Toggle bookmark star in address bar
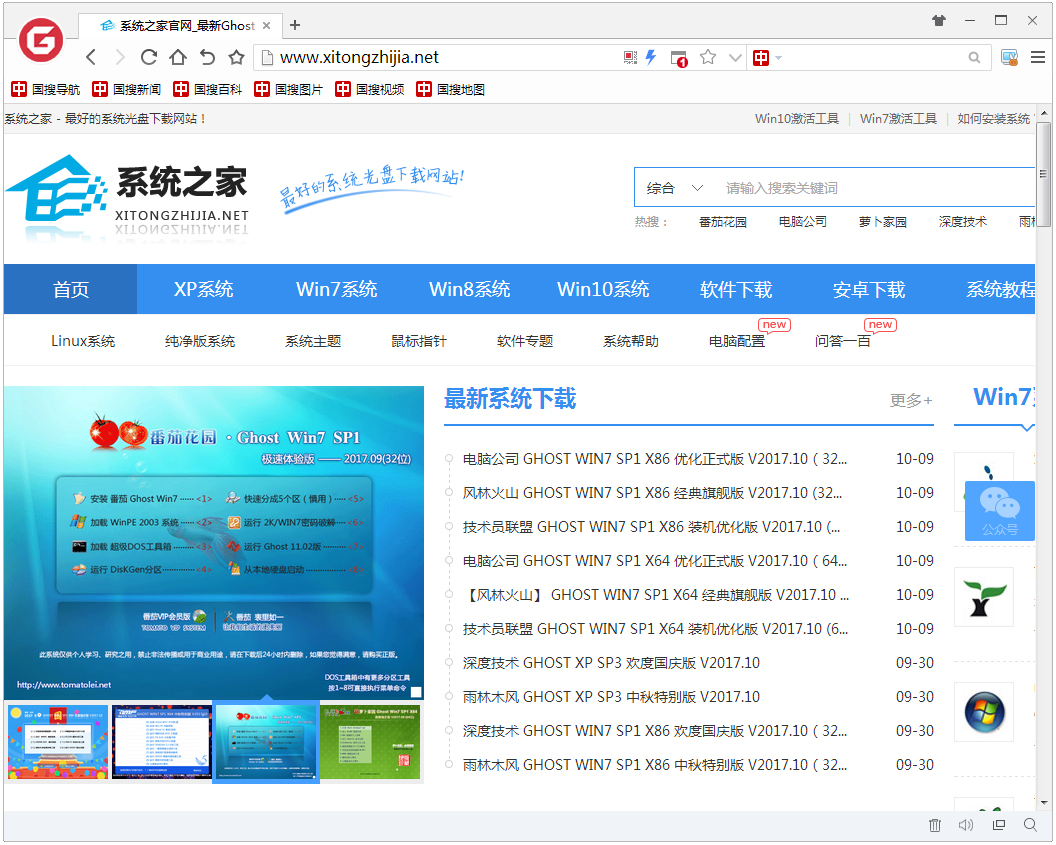1056x845 pixels. coord(708,58)
